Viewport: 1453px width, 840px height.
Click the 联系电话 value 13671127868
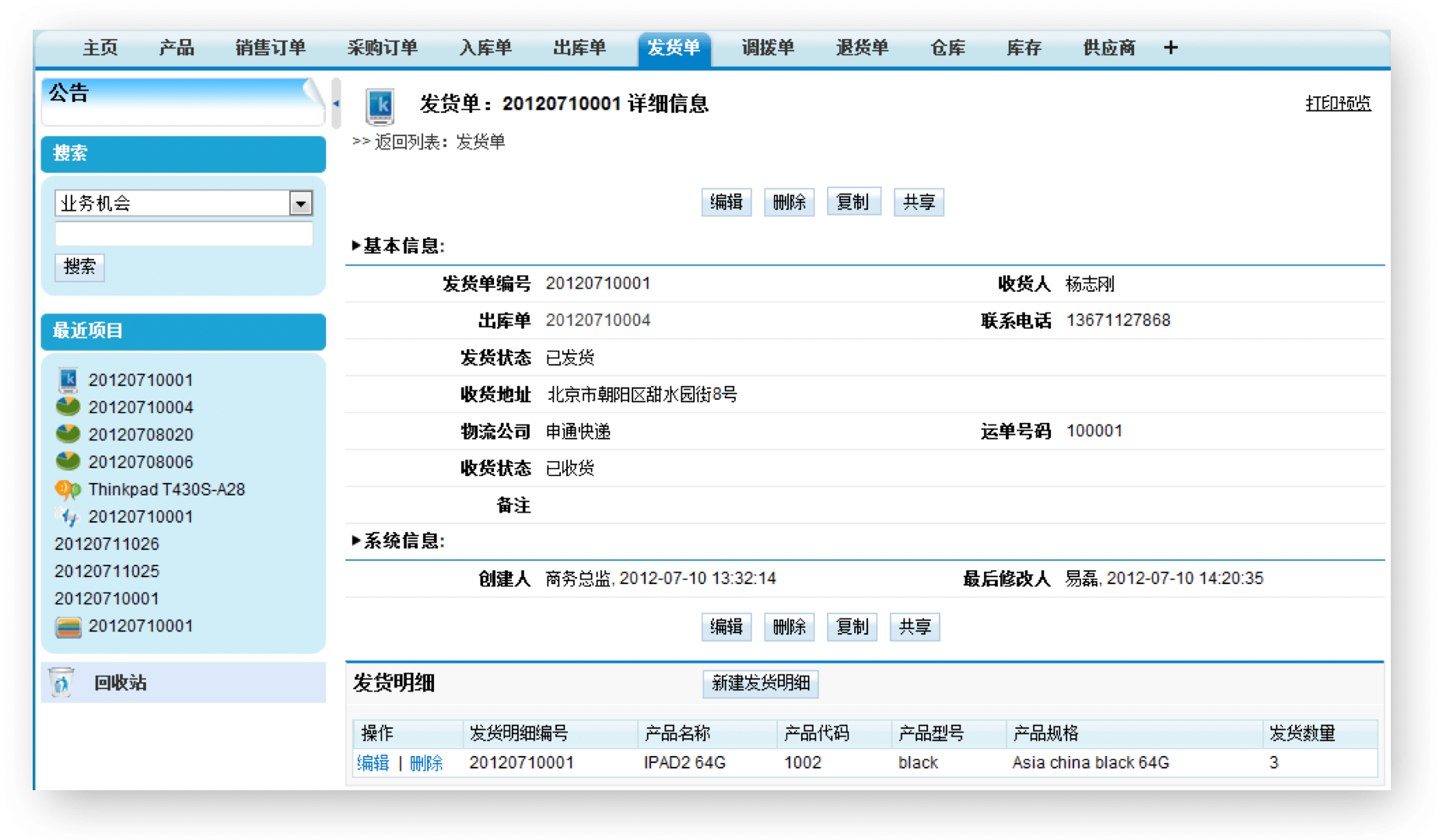click(x=1118, y=320)
